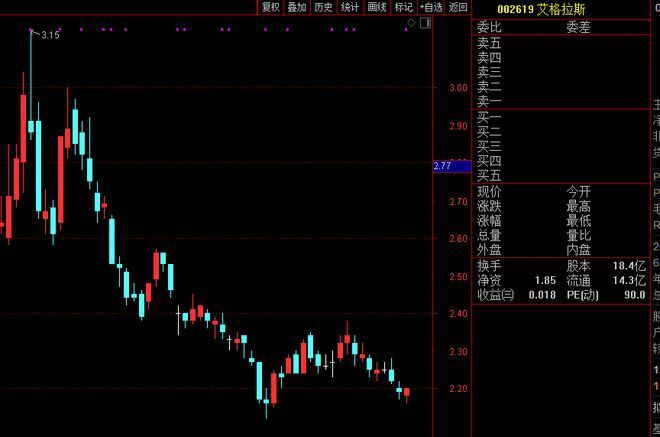
Task: Click the 量比 volume ratio label
Action: coord(578,235)
